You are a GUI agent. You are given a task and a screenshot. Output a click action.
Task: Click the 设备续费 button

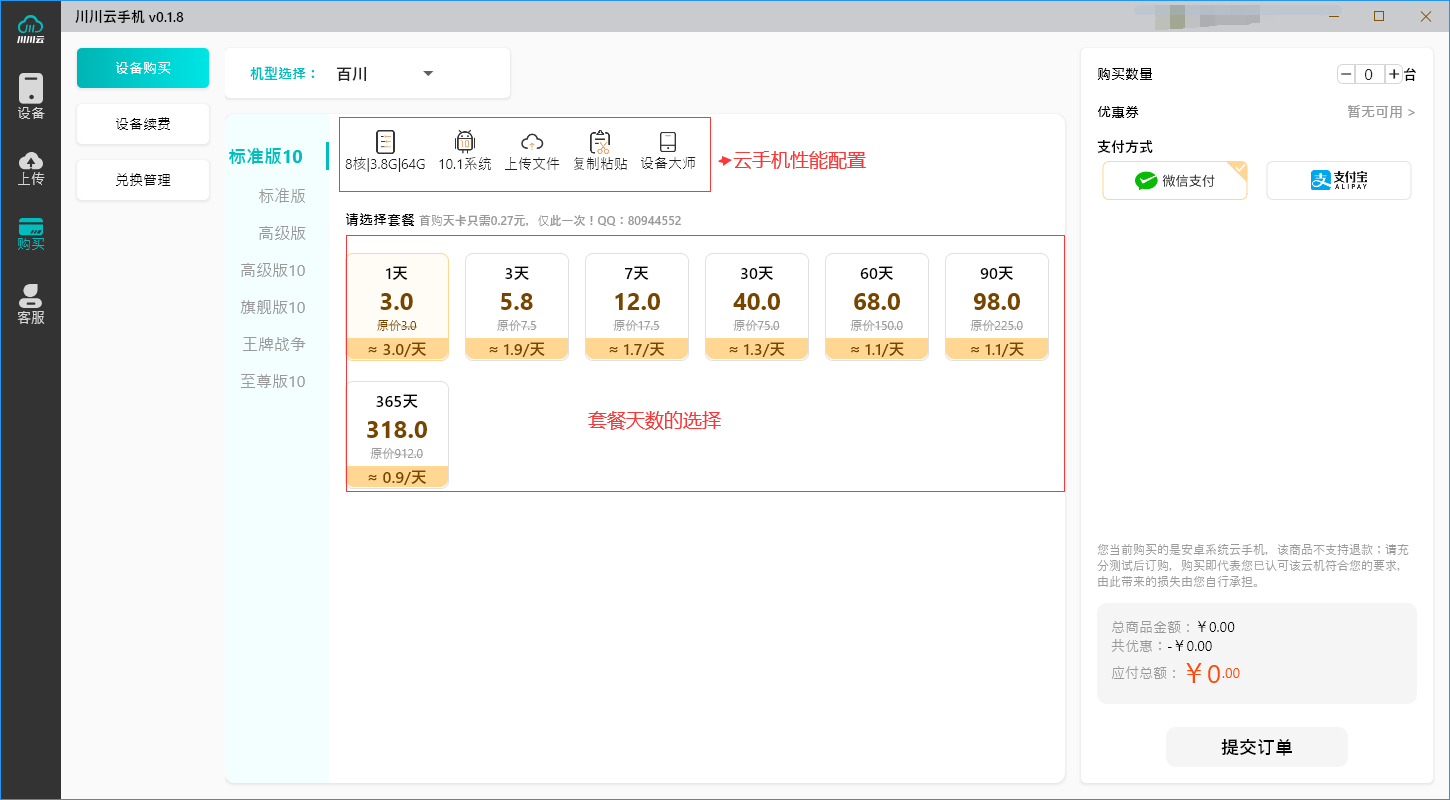click(142, 123)
